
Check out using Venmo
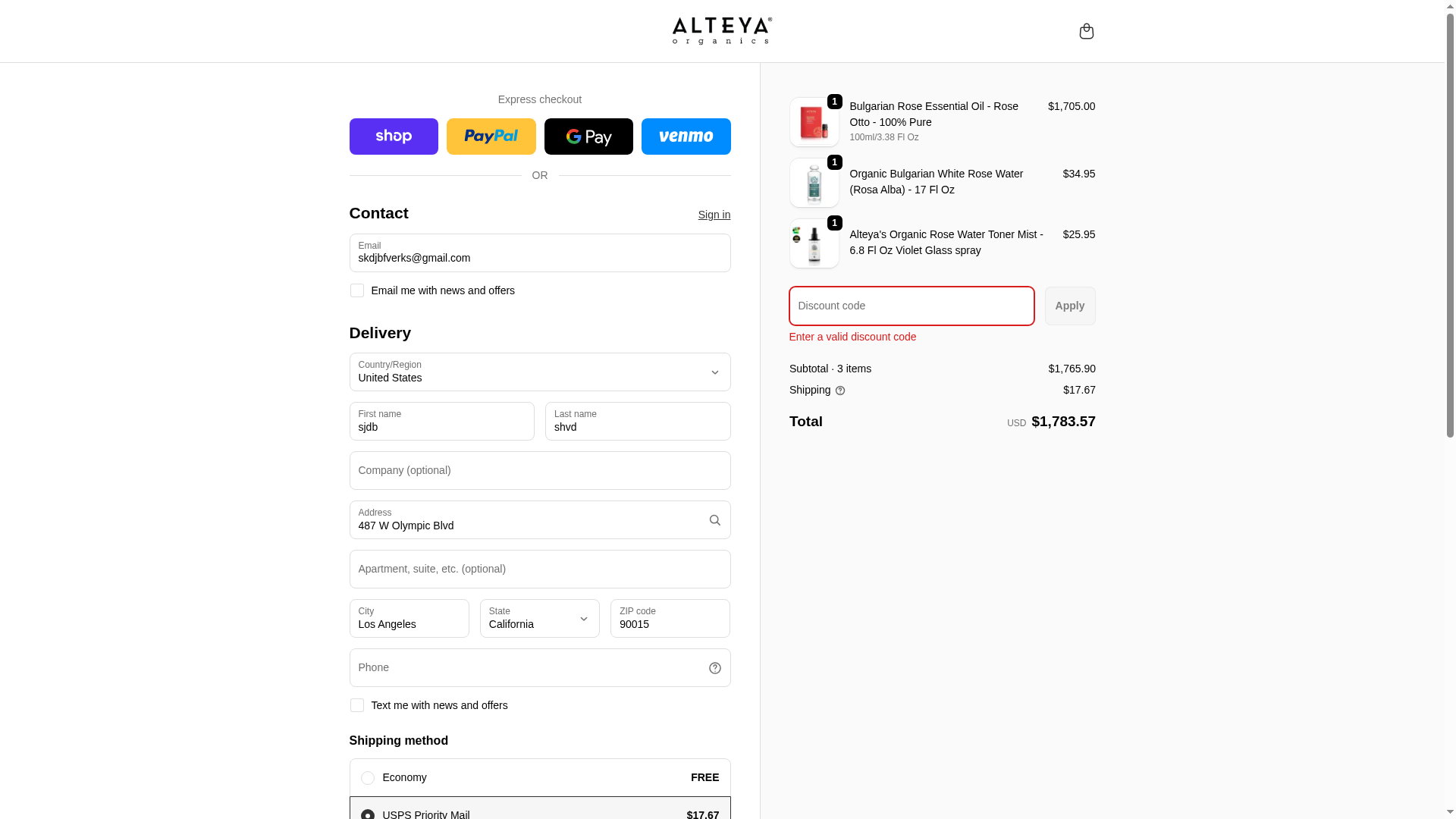[686, 136]
